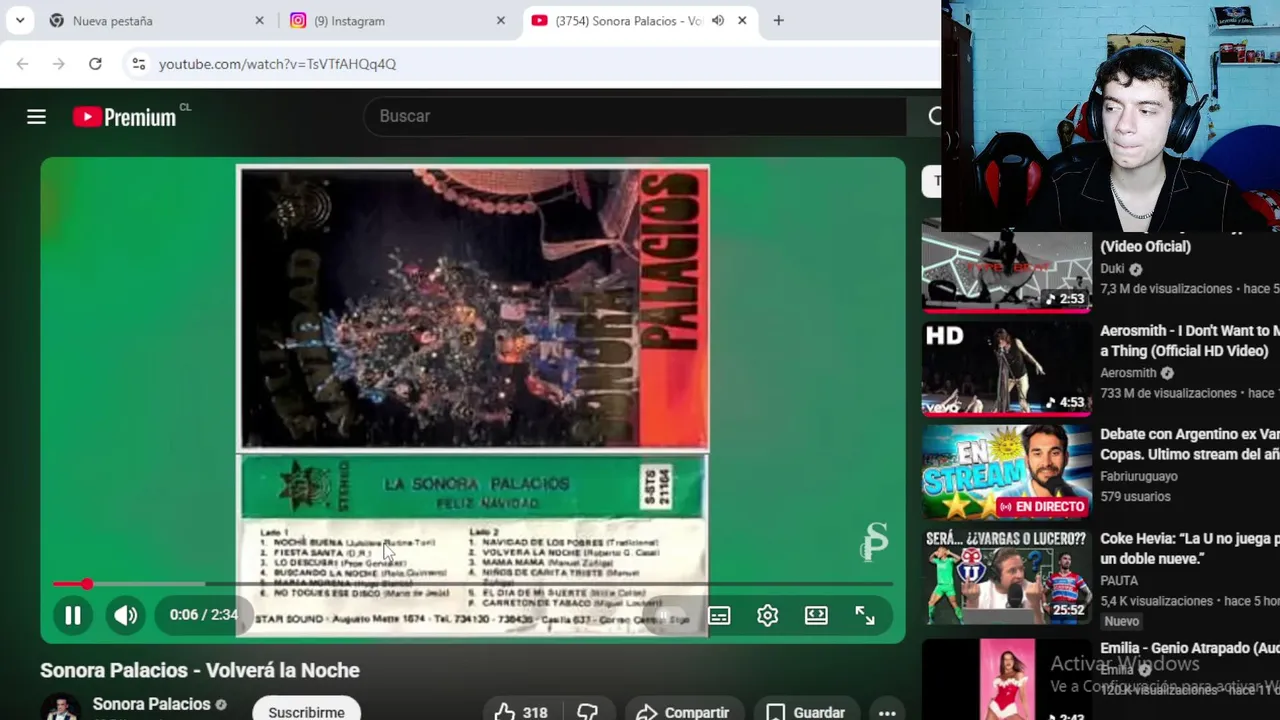The image size is (1280, 720).
Task: Mute the video volume speaker icon
Action: (x=126, y=616)
